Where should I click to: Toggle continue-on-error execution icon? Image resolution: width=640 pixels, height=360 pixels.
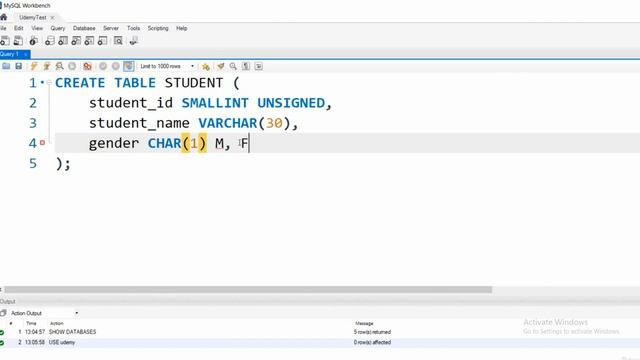(87, 66)
